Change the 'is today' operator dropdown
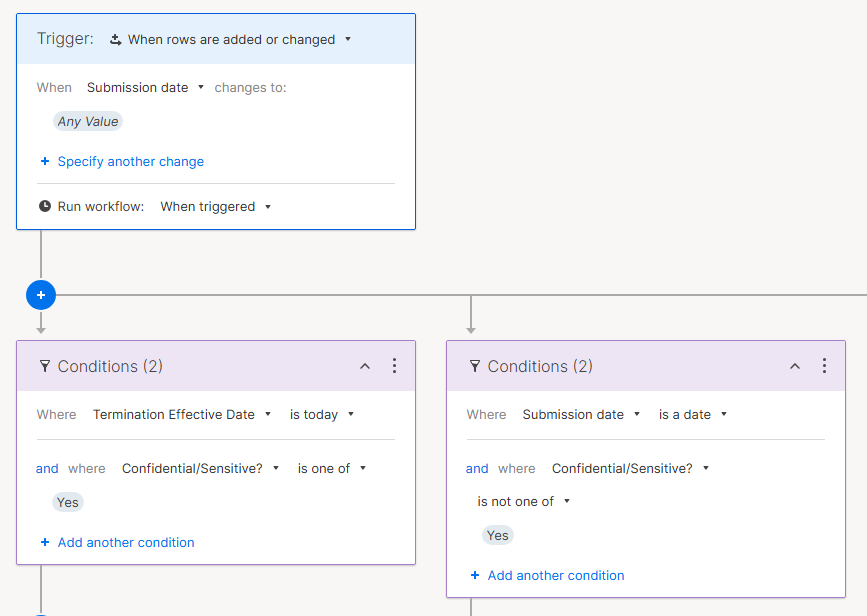This screenshot has width=867, height=616. [322, 415]
